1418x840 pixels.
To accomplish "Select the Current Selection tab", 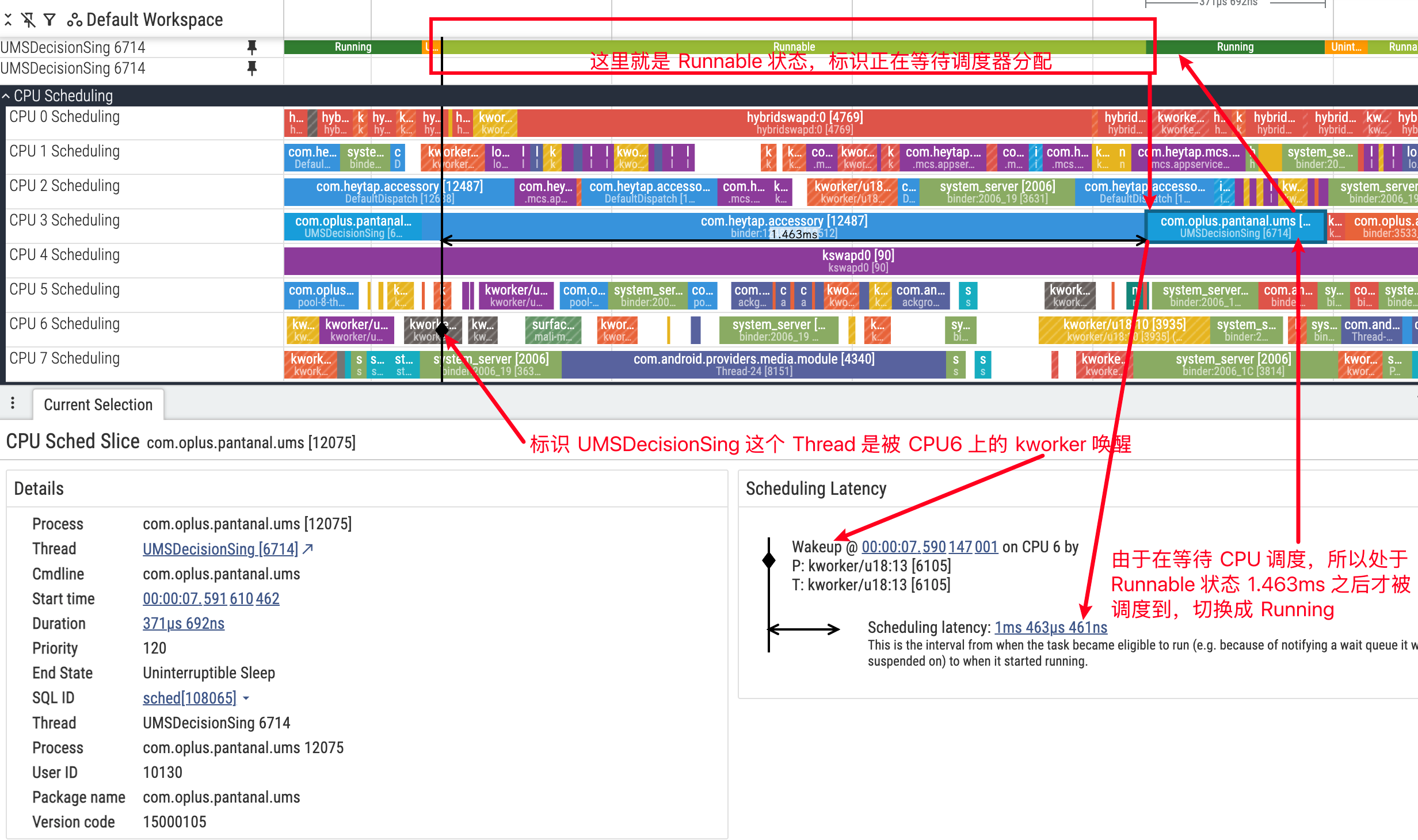I will (98, 405).
